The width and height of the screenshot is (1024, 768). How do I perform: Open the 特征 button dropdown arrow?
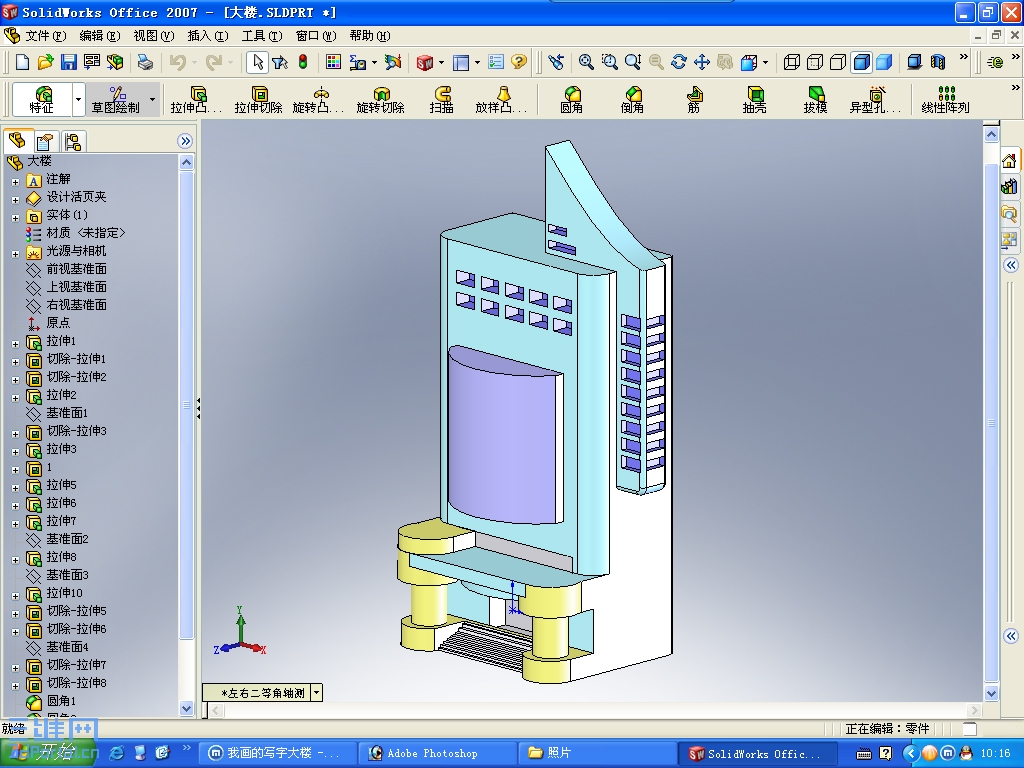(x=78, y=100)
